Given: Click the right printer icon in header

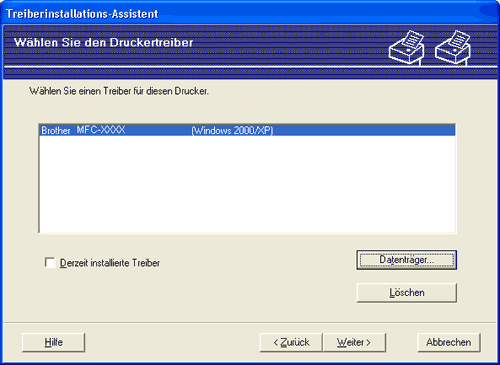Looking at the screenshot, I should coord(453,47).
